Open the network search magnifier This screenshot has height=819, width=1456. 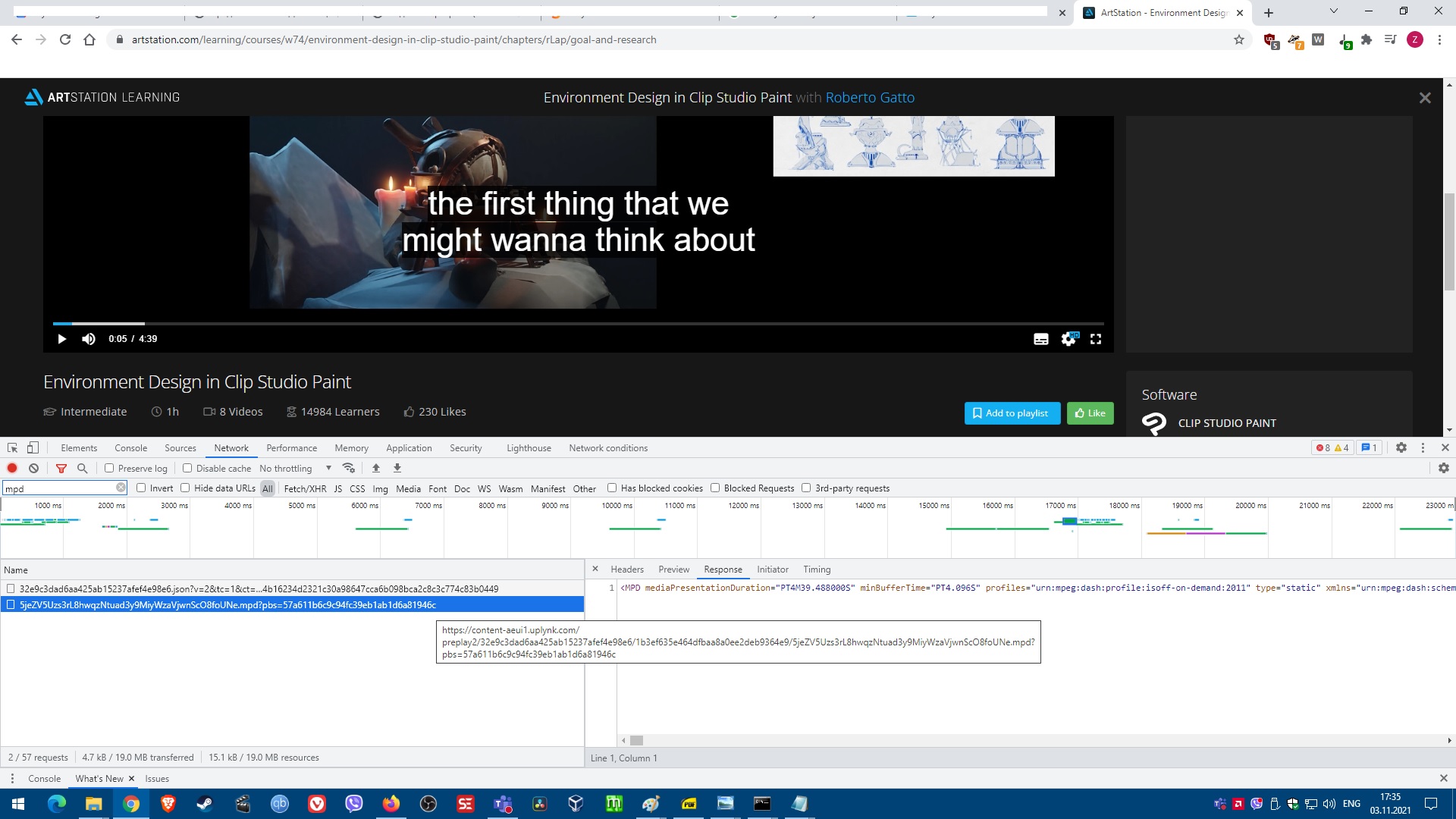click(83, 469)
